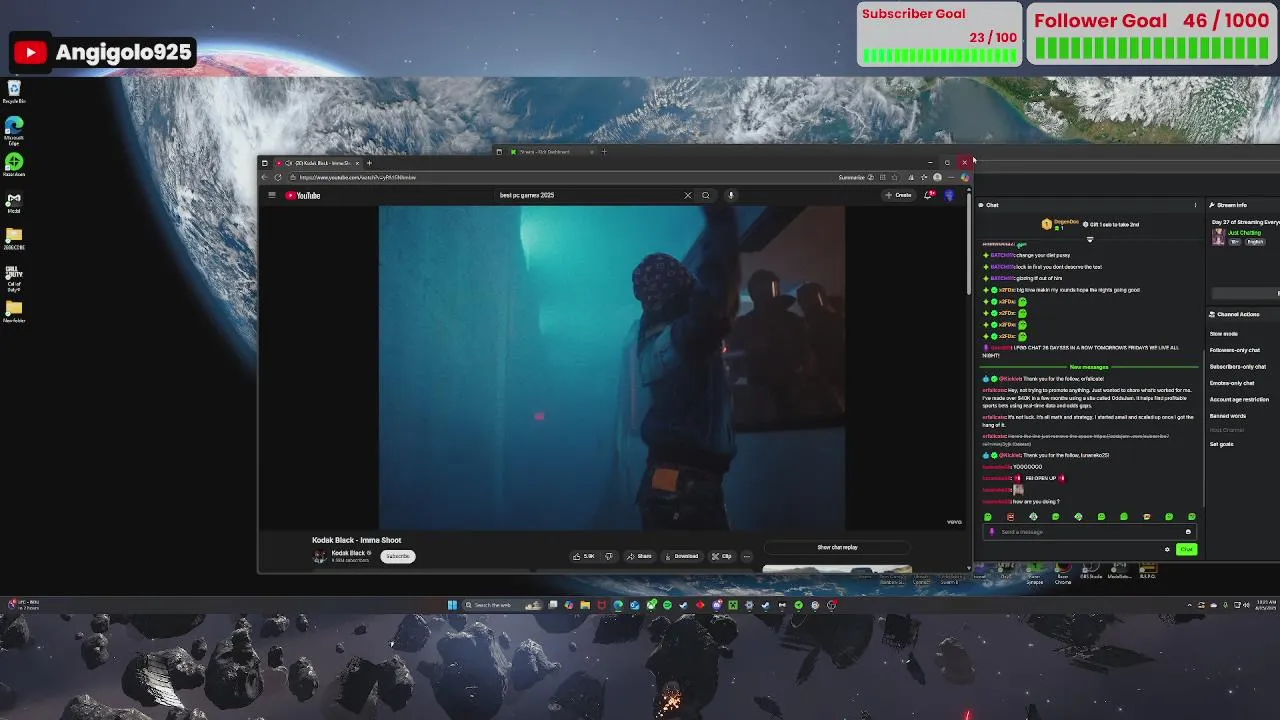
Task: Click the Share button under video
Action: (640, 556)
